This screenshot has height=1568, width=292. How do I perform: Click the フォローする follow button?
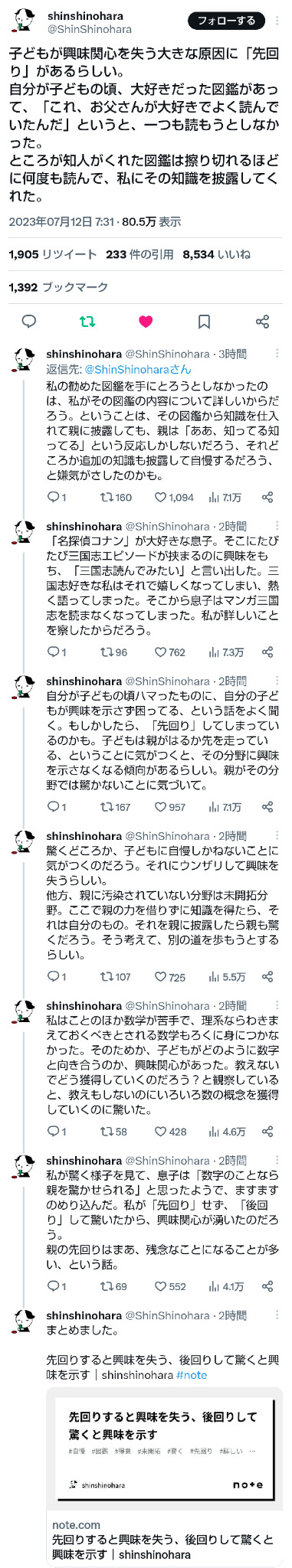(x=226, y=21)
